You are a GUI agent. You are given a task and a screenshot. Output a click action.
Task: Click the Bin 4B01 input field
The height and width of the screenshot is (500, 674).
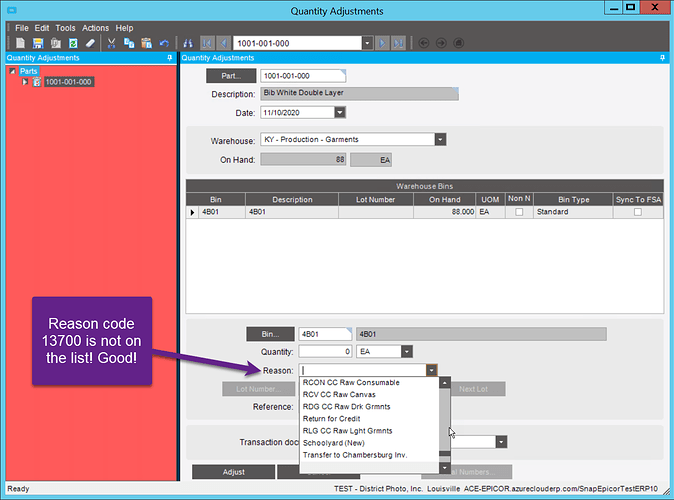pyautogui.click(x=325, y=334)
